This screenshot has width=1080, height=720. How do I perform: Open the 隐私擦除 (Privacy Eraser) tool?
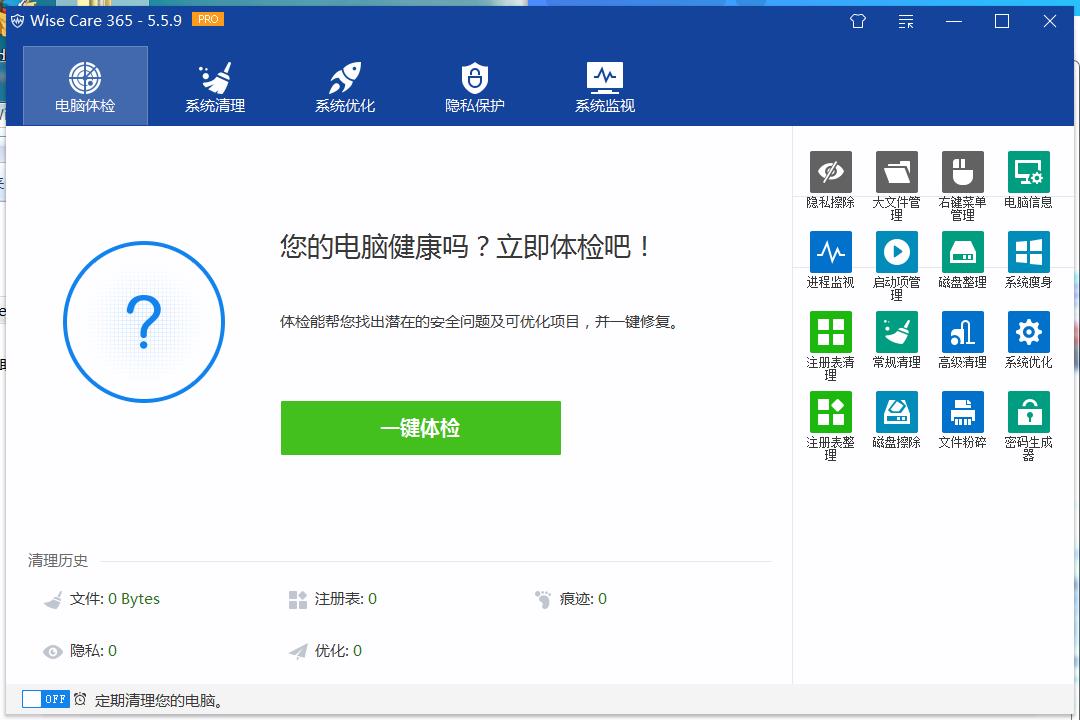830,170
